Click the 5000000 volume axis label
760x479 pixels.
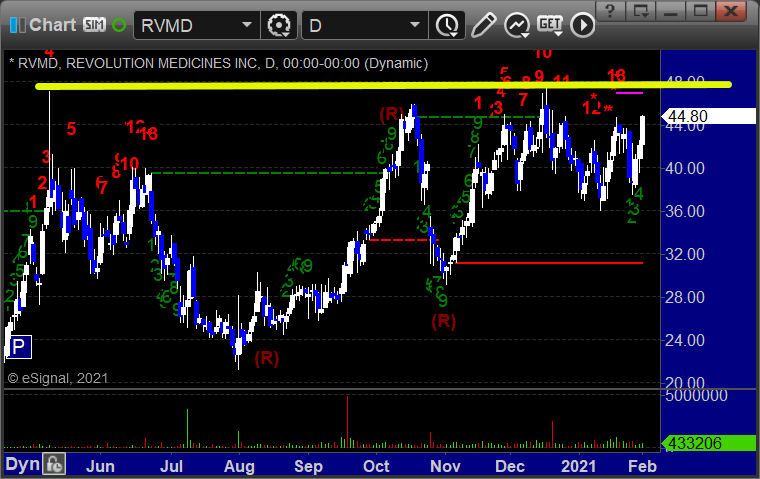697,396
